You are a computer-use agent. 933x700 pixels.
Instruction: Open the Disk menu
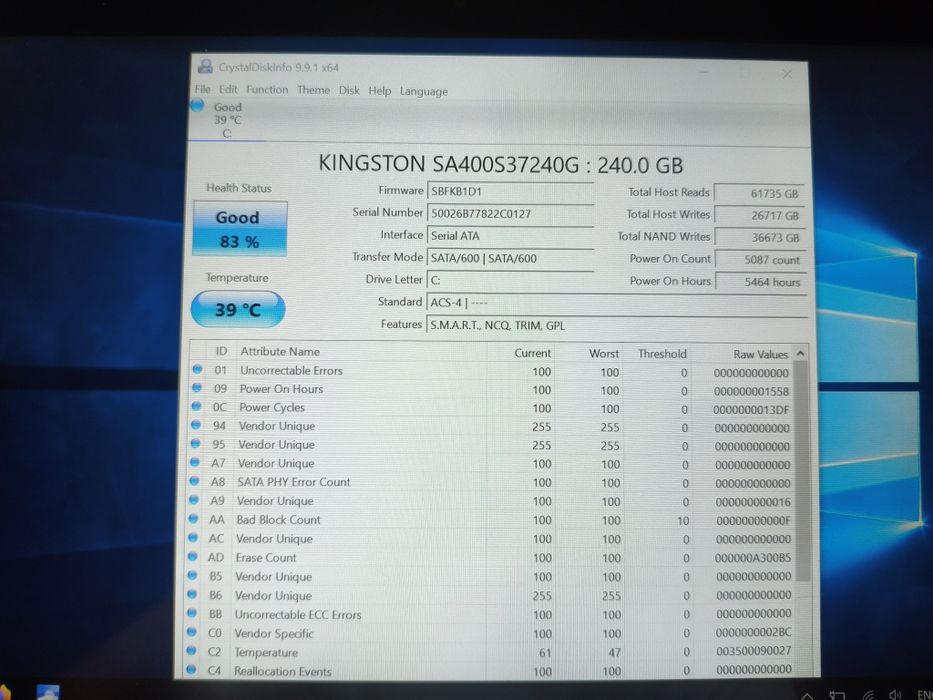[x=349, y=90]
